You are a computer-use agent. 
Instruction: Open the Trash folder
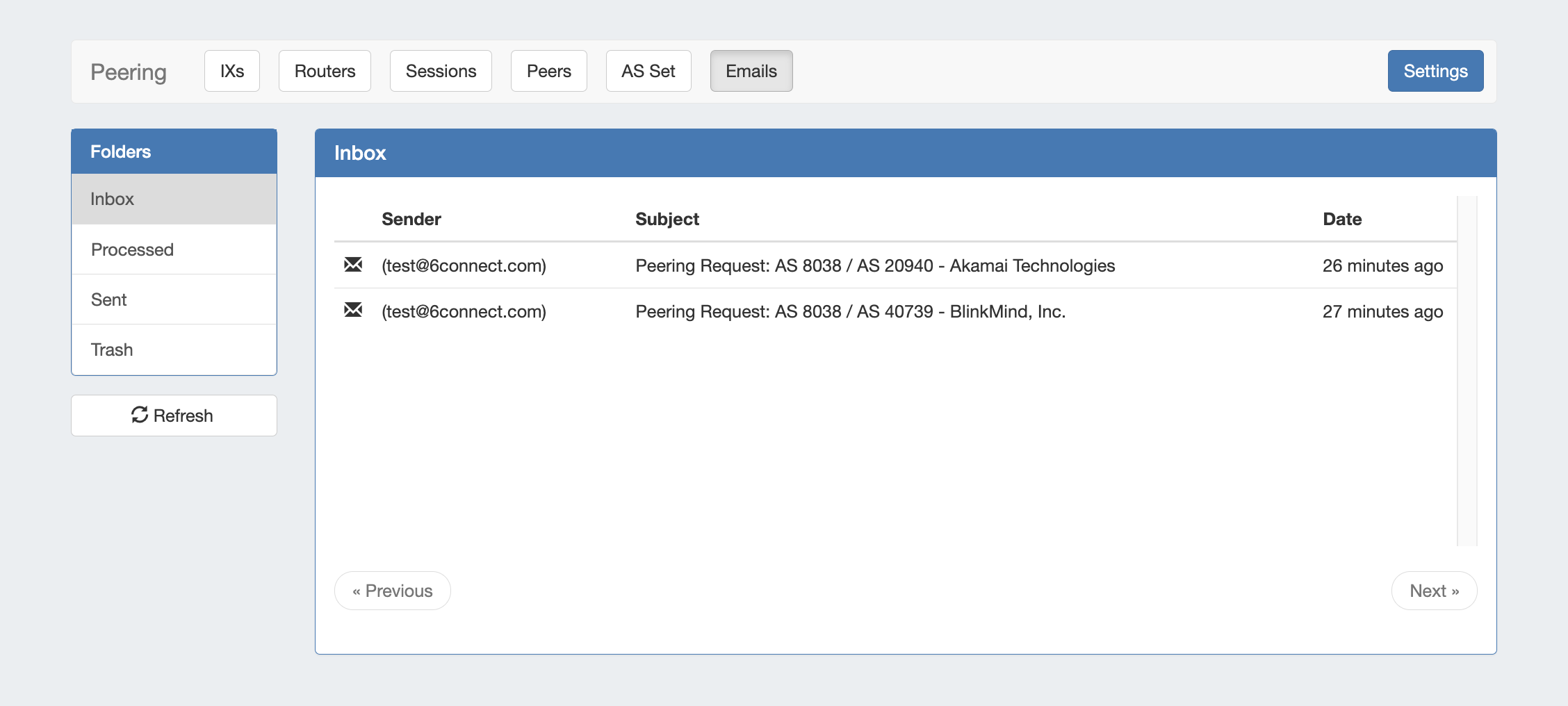(174, 350)
